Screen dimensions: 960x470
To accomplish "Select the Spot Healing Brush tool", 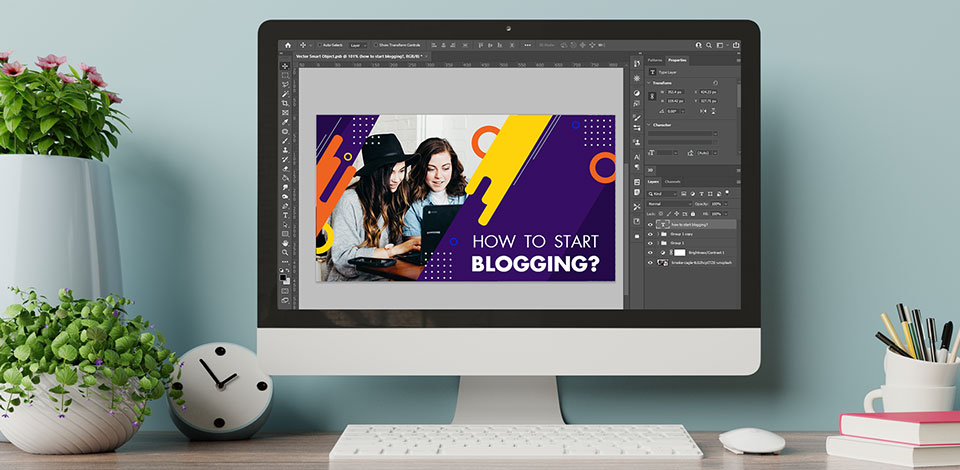I will coord(285,132).
